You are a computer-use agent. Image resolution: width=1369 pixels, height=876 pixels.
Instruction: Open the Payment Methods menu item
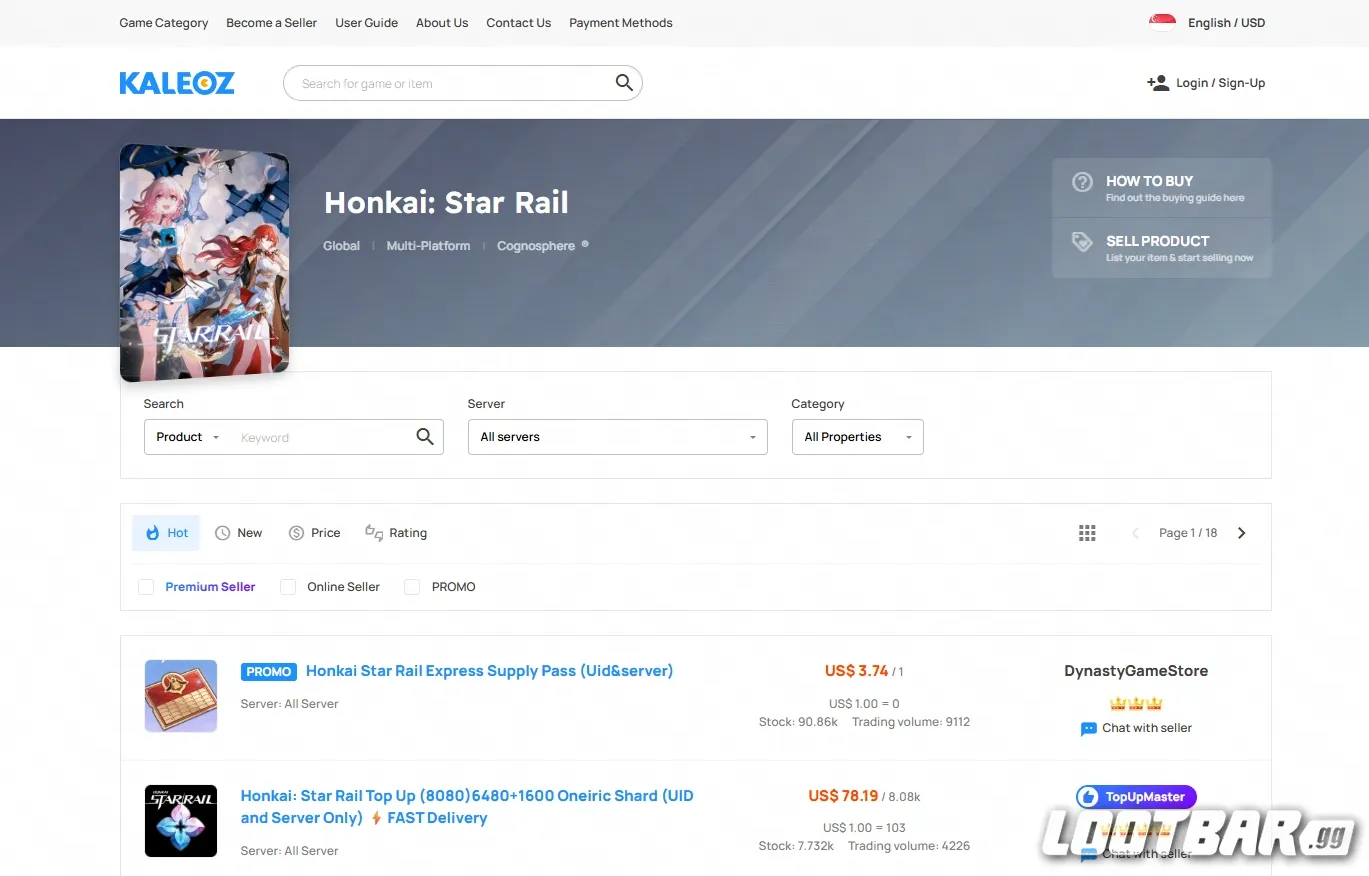click(620, 22)
